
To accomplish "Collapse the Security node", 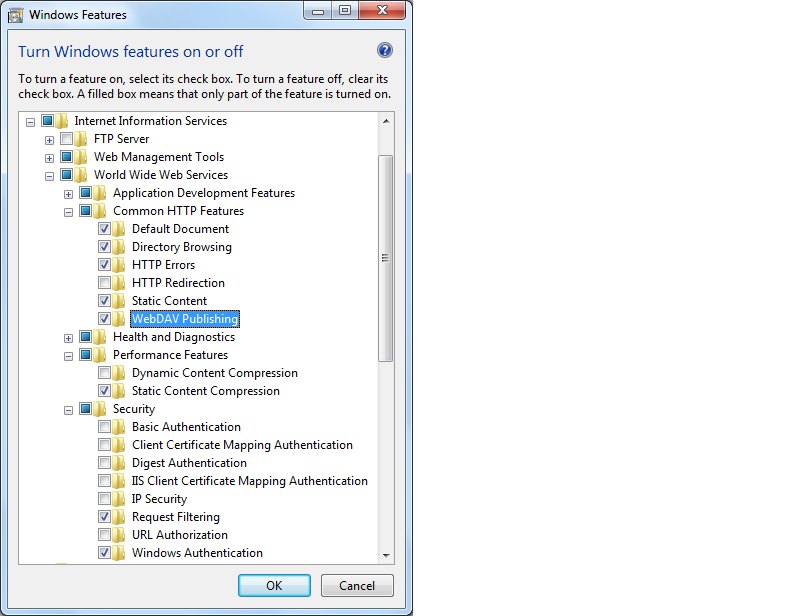I will click(x=69, y=411).
